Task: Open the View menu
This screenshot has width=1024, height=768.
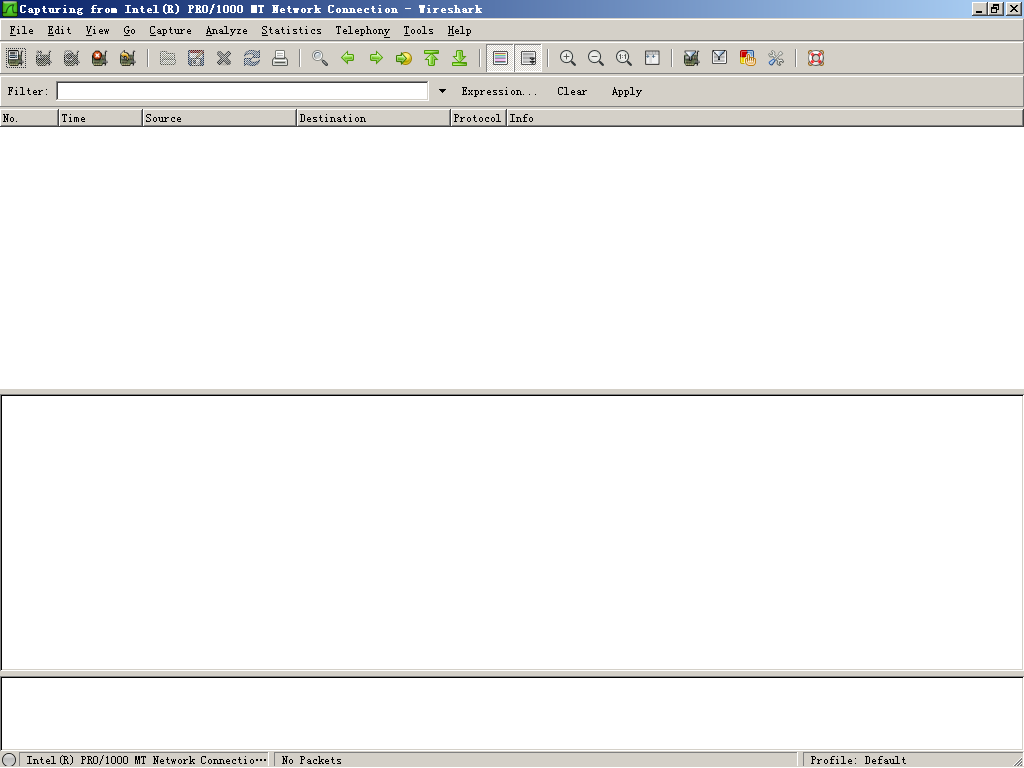Action: (97, 31)
